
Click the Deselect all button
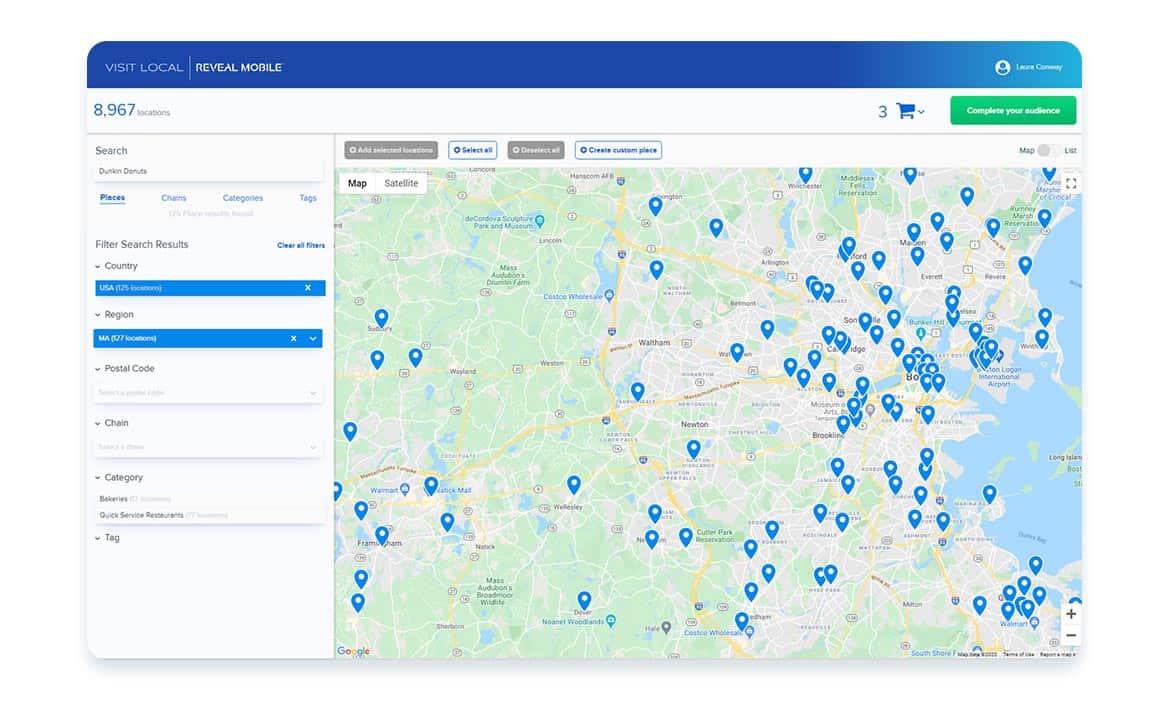536,150
